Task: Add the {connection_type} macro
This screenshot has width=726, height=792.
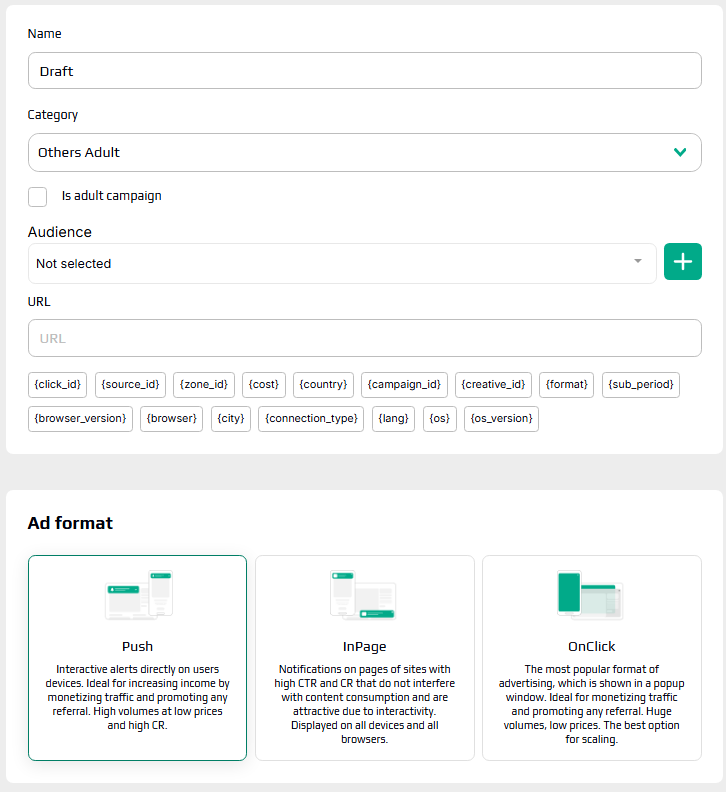Action: pyautogui.click(x=311, y=419)
